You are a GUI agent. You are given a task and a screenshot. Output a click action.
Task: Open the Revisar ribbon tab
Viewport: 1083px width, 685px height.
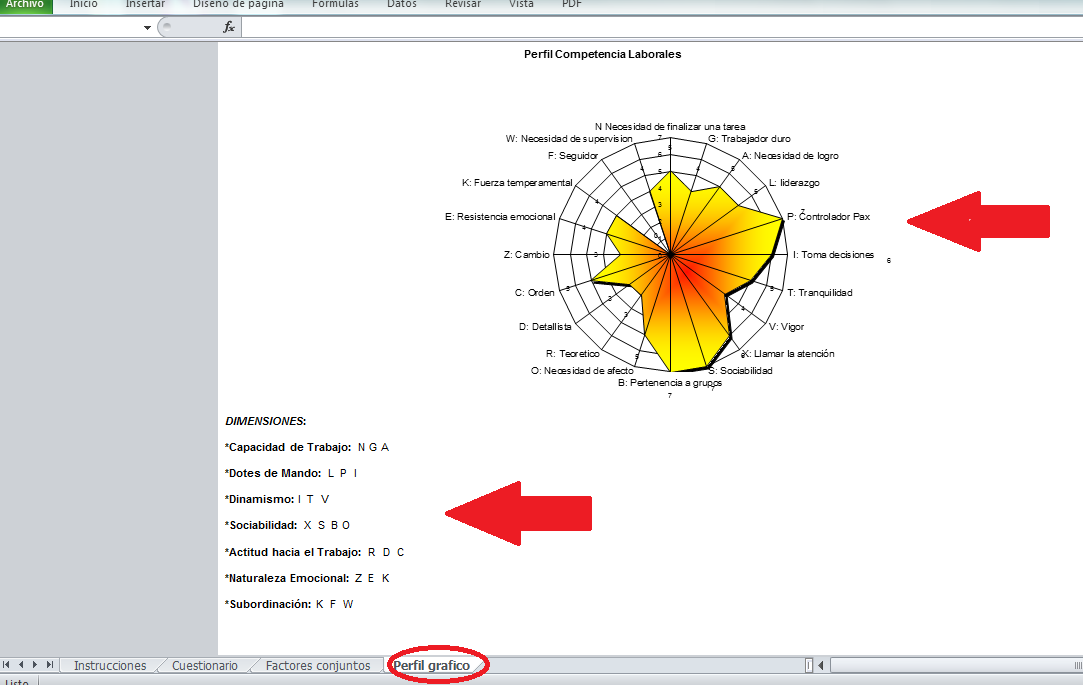point(463,4)
